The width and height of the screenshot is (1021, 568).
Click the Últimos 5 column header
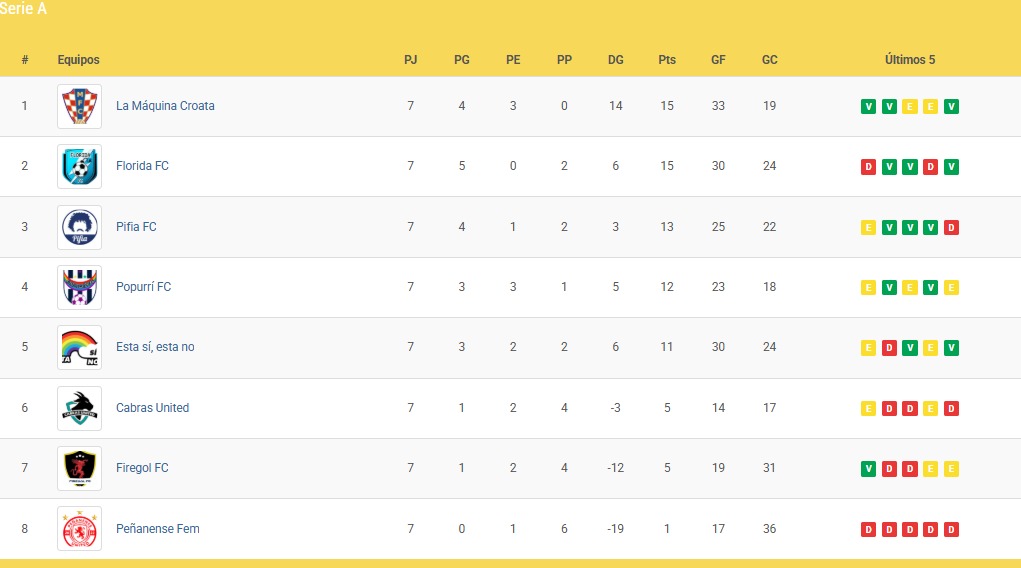tap(910, 60)
